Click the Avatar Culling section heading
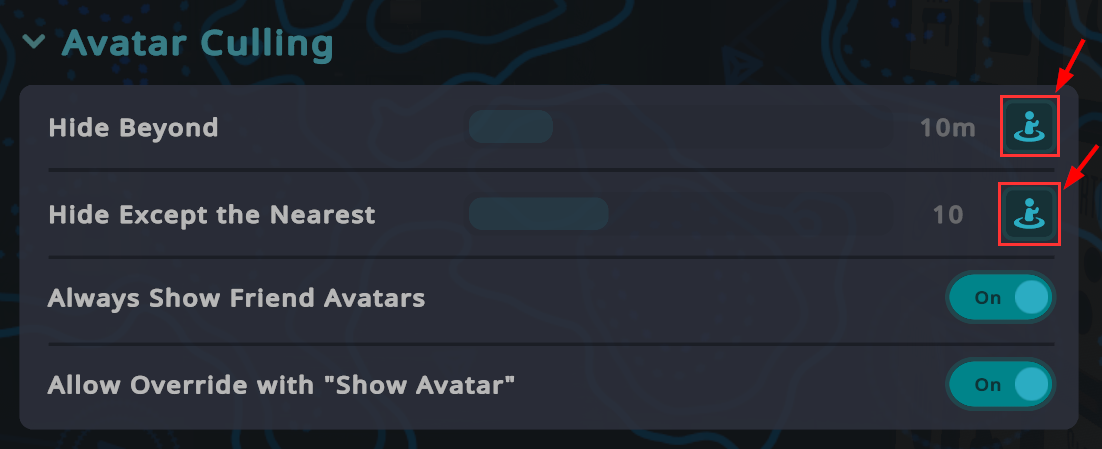 click(197, 44)
